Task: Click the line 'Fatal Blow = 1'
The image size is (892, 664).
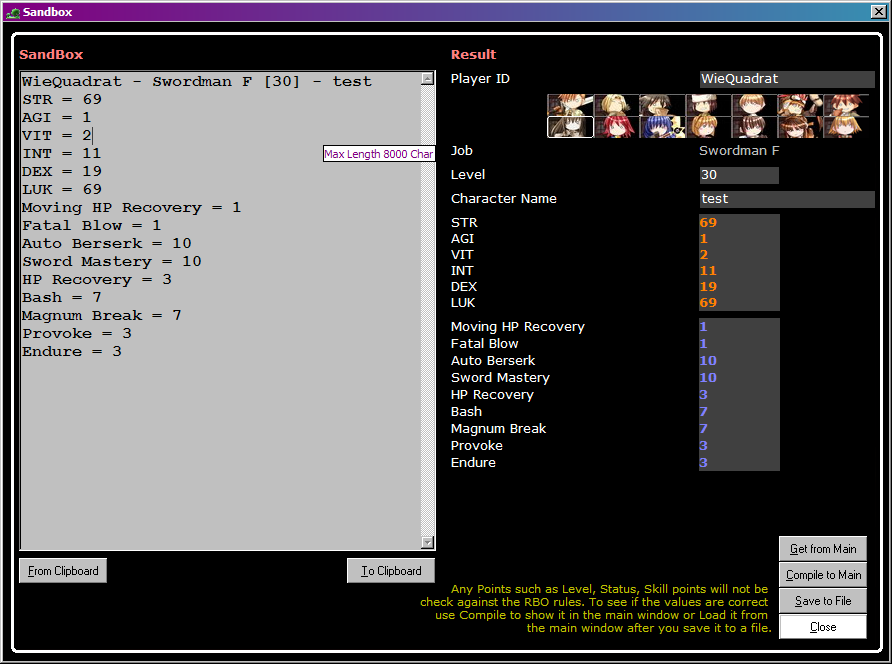Action: [x=92, y=225]
